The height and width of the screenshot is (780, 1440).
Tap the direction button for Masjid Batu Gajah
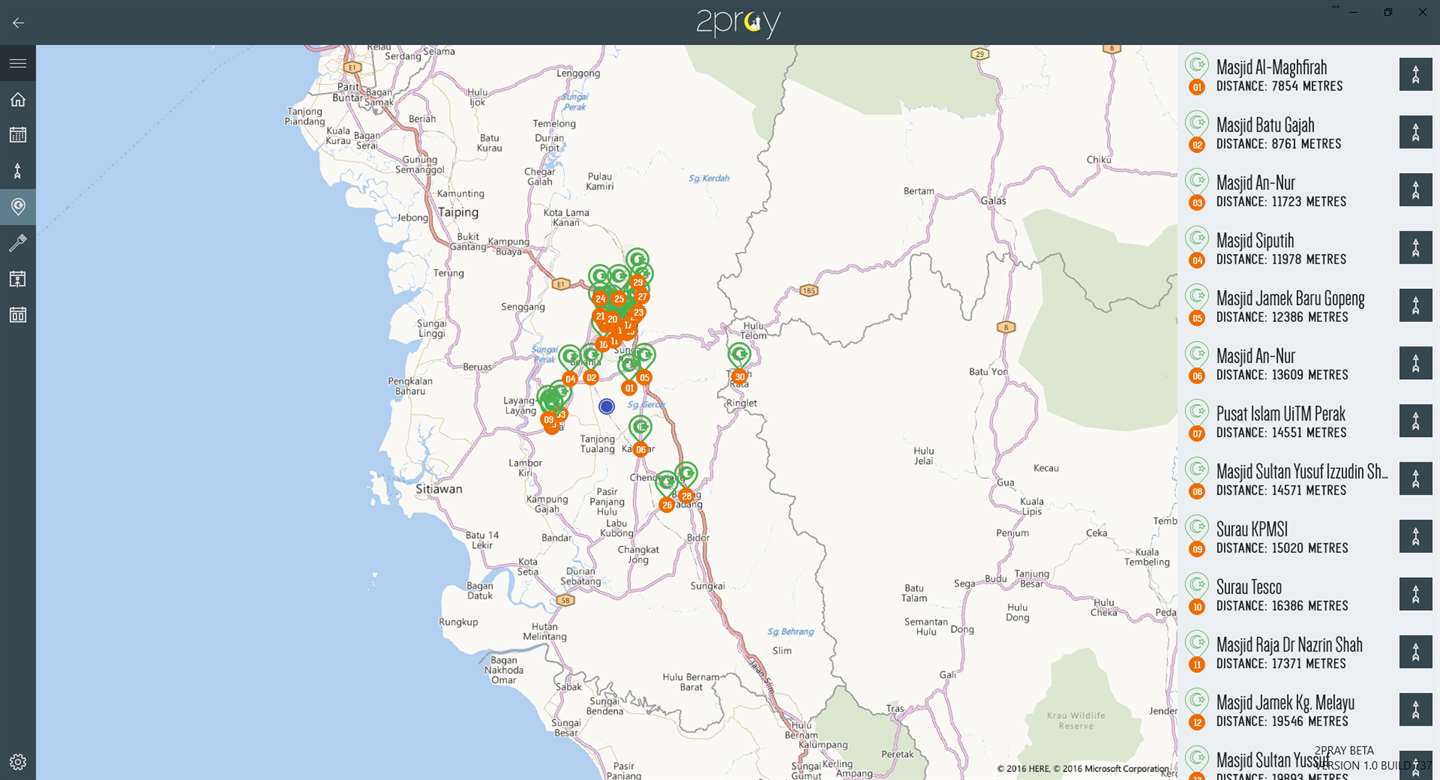pyautogui.click(x=1415, y=133)
